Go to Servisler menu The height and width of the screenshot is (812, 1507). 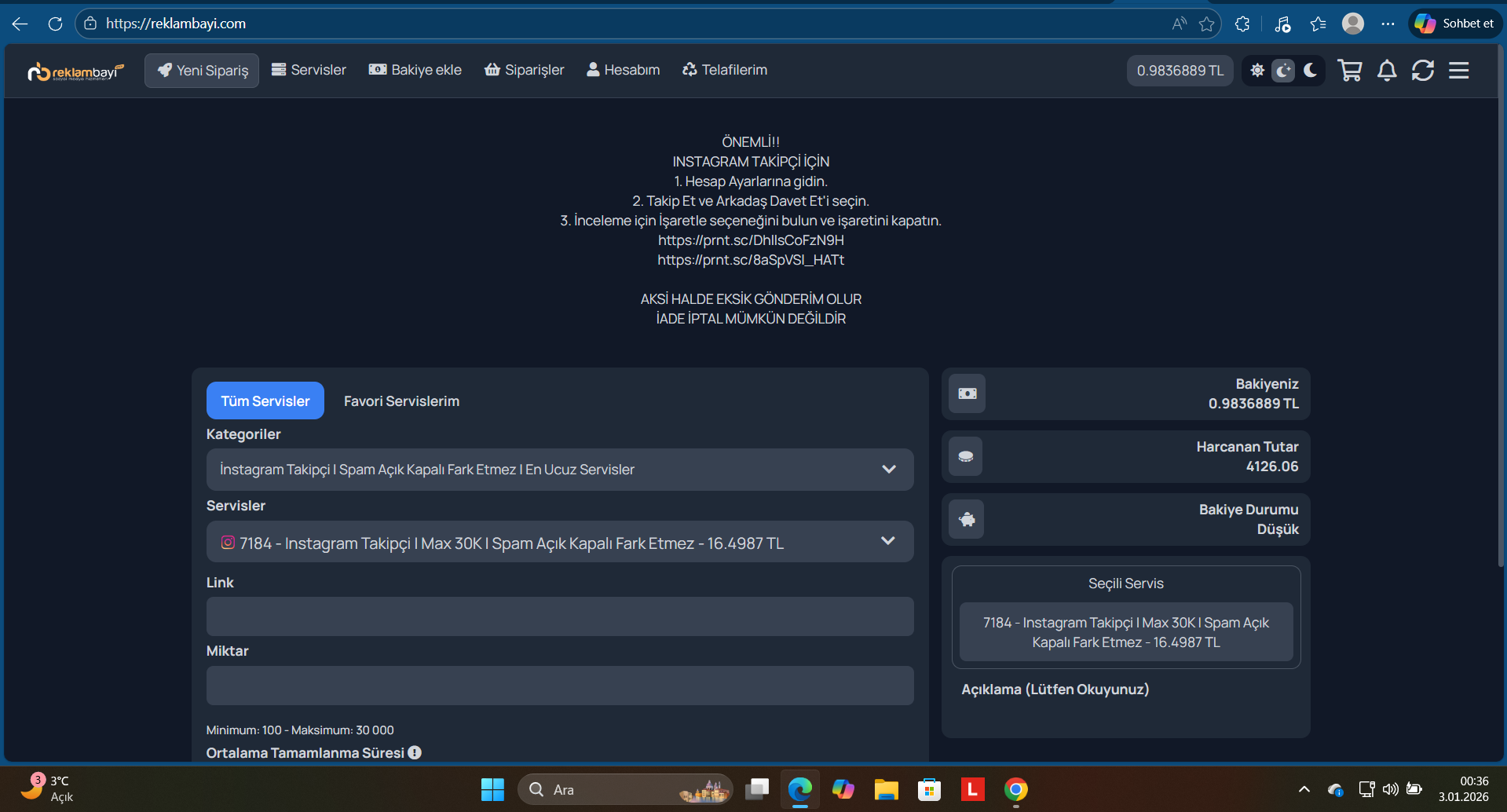click(309, 70)
